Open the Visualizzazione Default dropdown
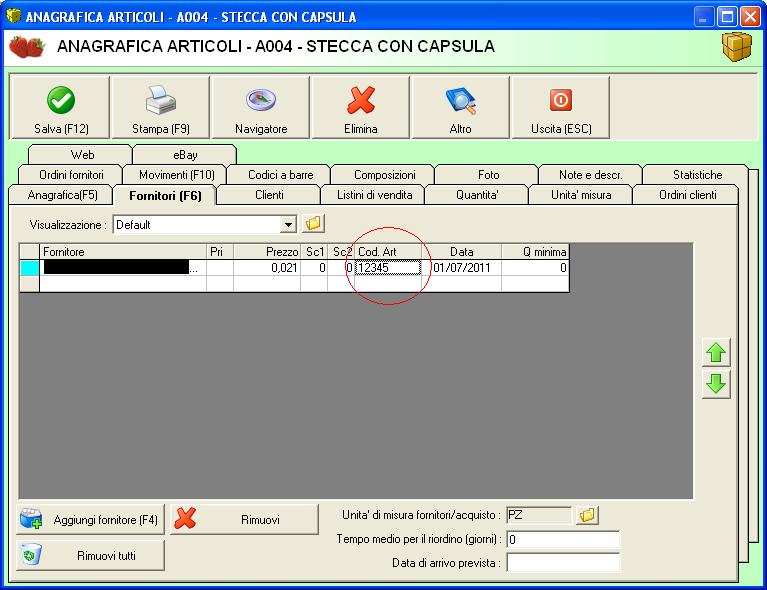 click(288, 225)
